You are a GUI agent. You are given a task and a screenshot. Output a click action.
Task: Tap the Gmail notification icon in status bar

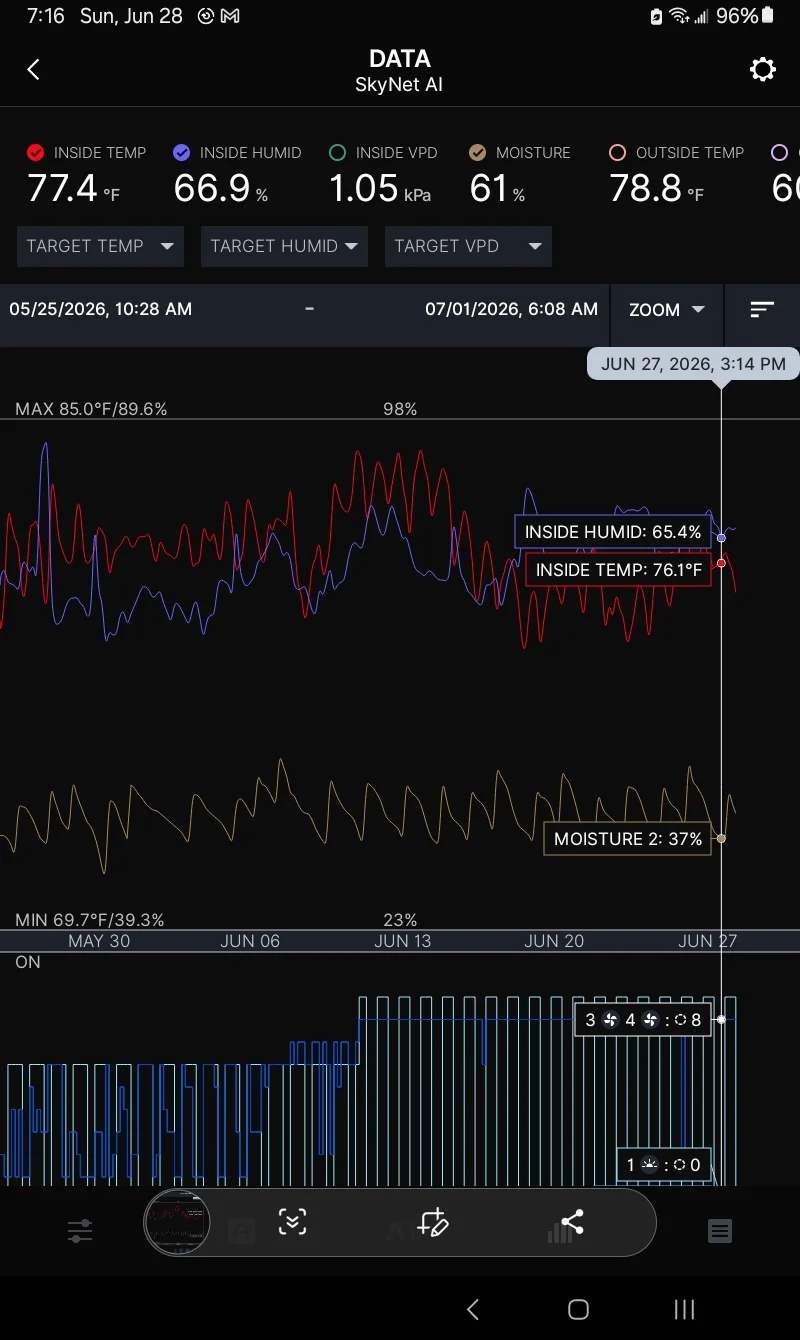tap(230, 16)
